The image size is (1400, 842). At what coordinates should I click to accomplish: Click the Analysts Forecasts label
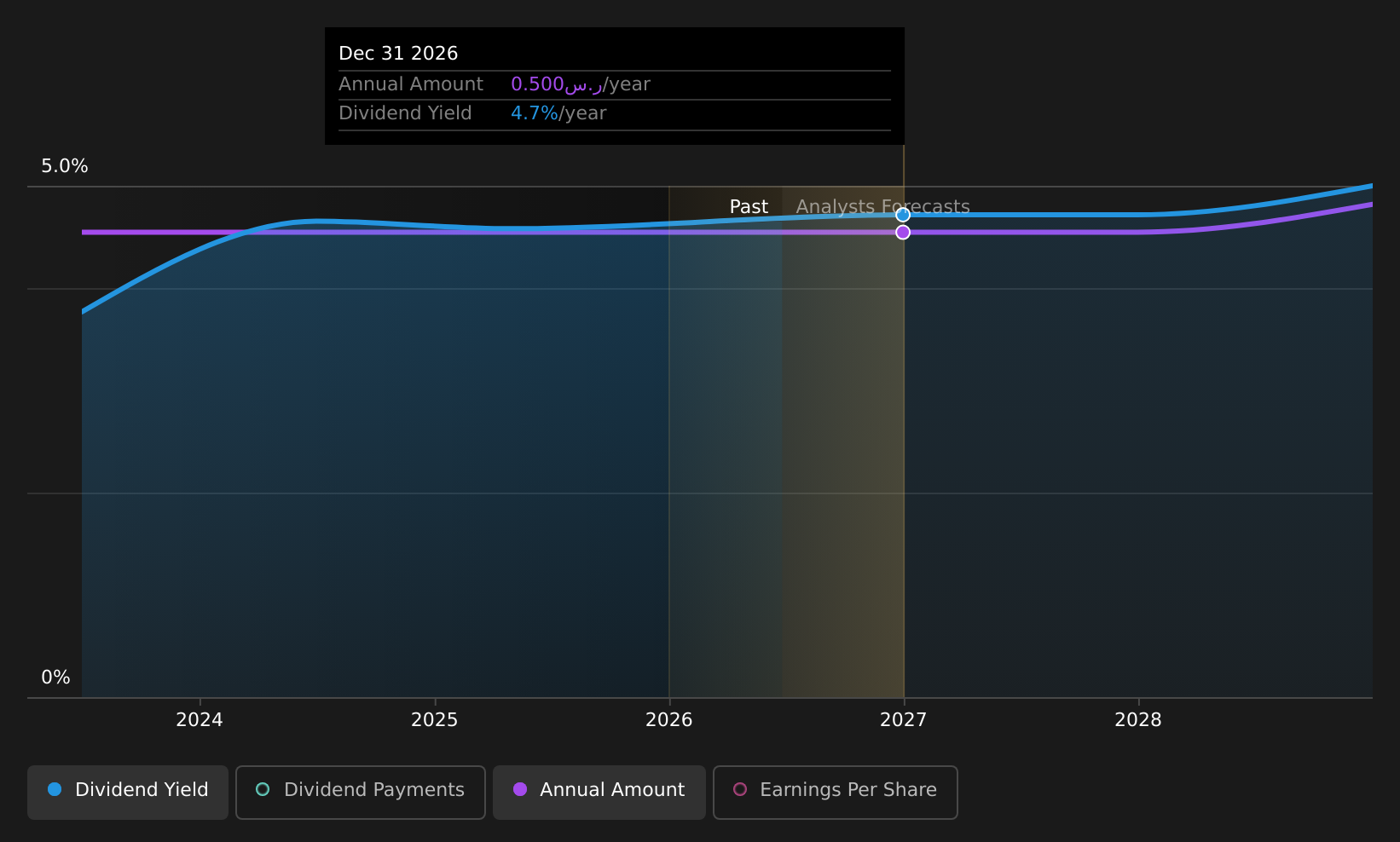click(883, 207)
